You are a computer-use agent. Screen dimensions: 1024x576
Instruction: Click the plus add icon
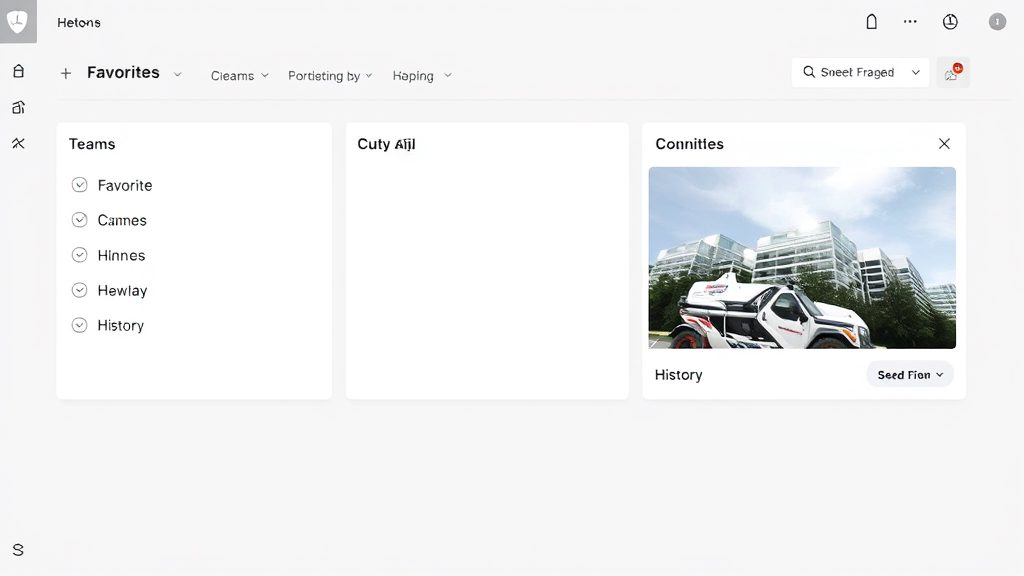pos(65,73)
